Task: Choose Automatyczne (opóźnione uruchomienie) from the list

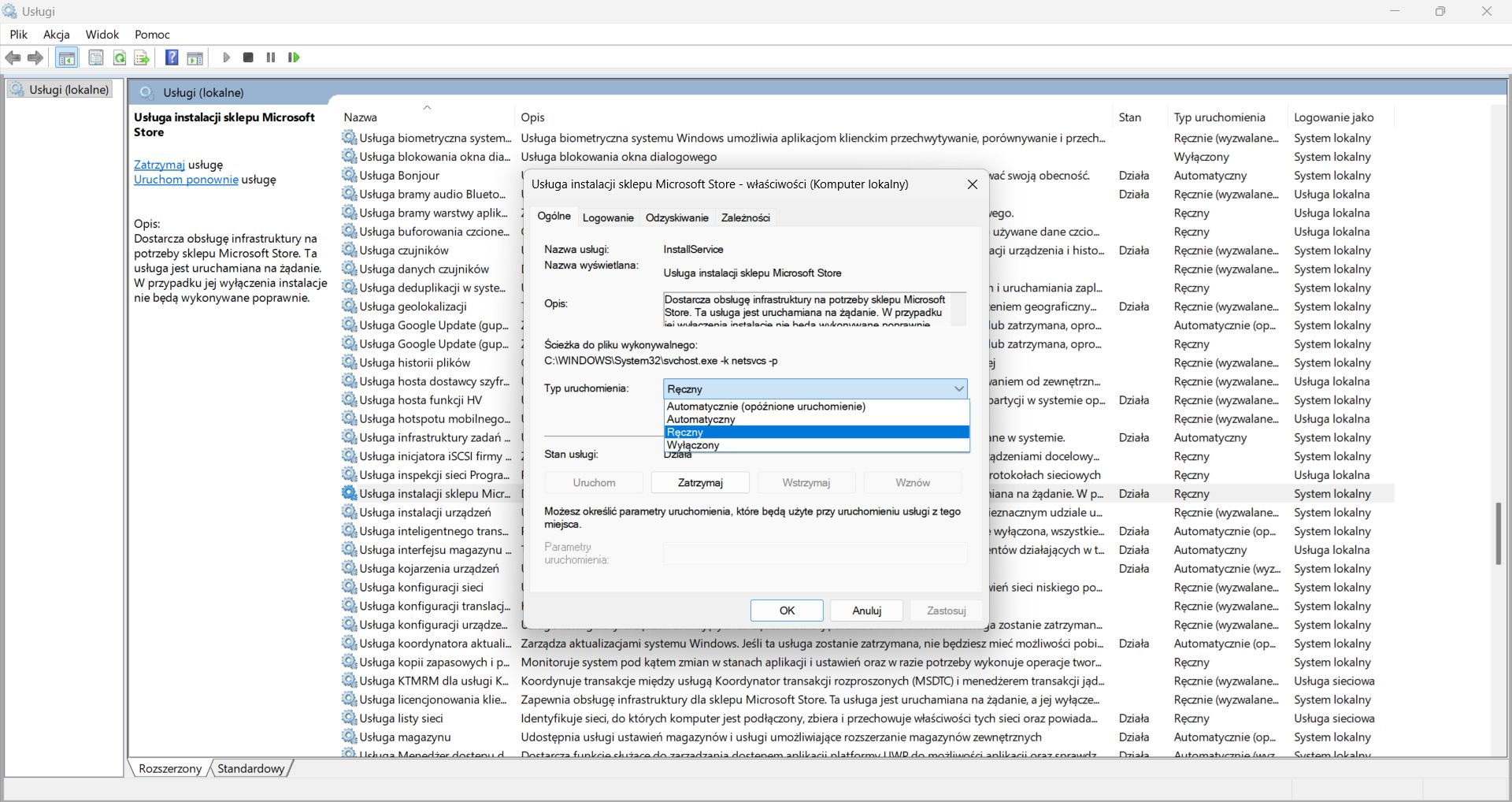Action: [x=817, y=407]
